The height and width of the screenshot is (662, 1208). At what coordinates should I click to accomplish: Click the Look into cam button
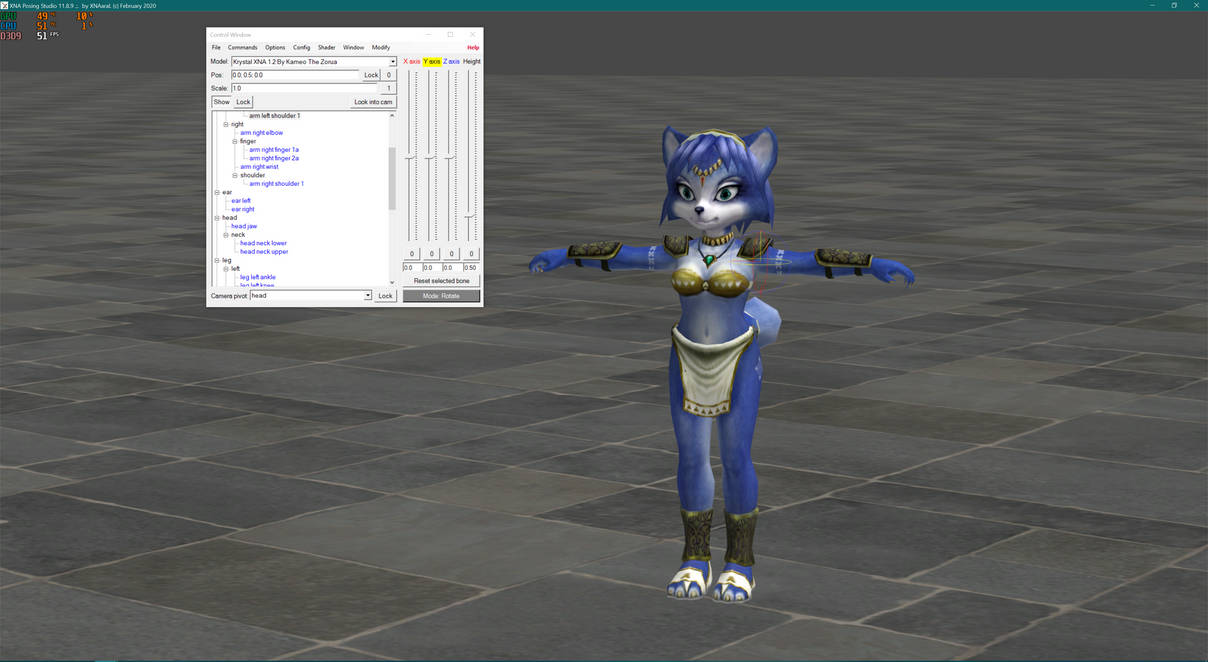[372, 101]
